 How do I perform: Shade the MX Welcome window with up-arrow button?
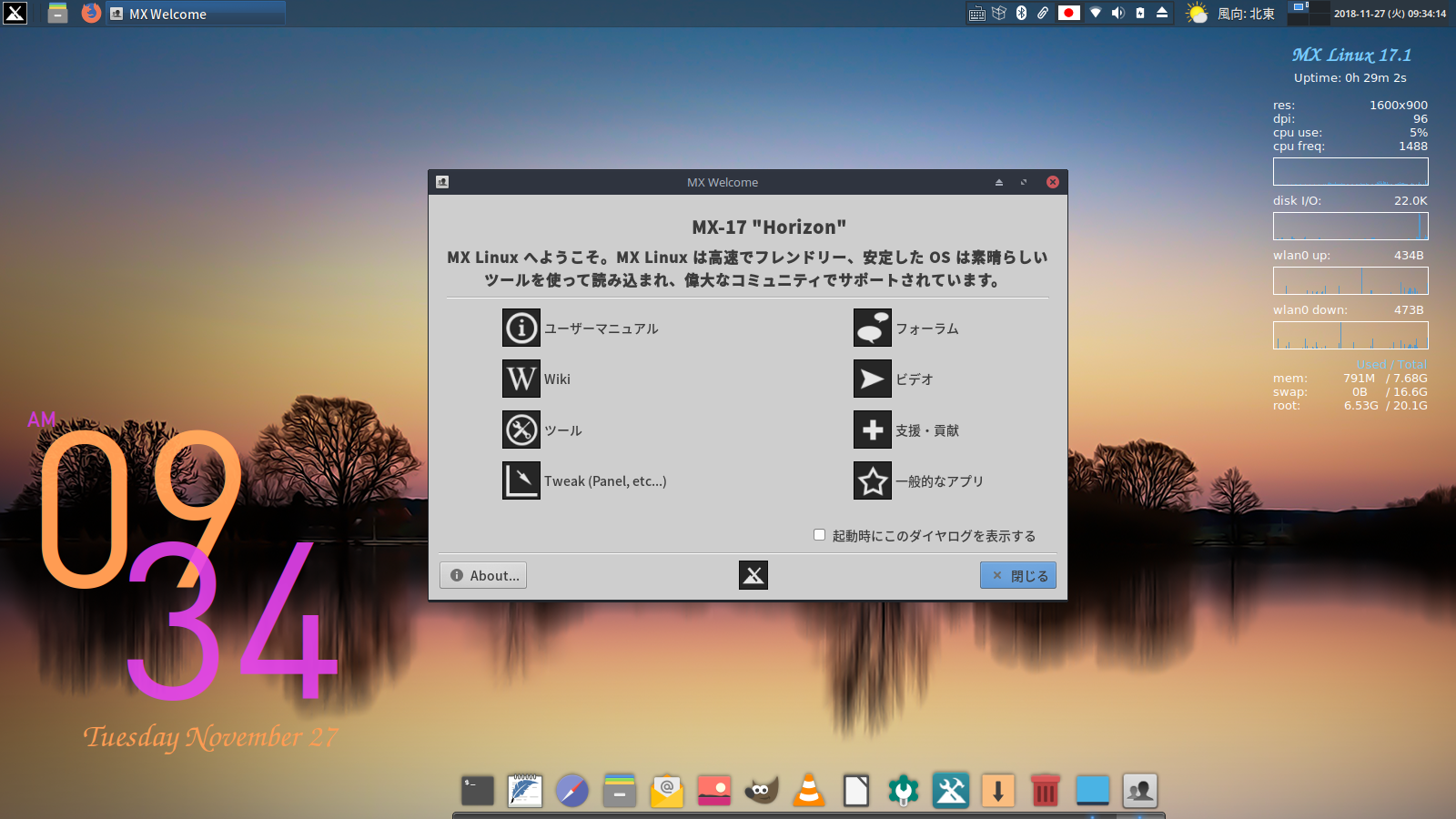coord(999,182)
